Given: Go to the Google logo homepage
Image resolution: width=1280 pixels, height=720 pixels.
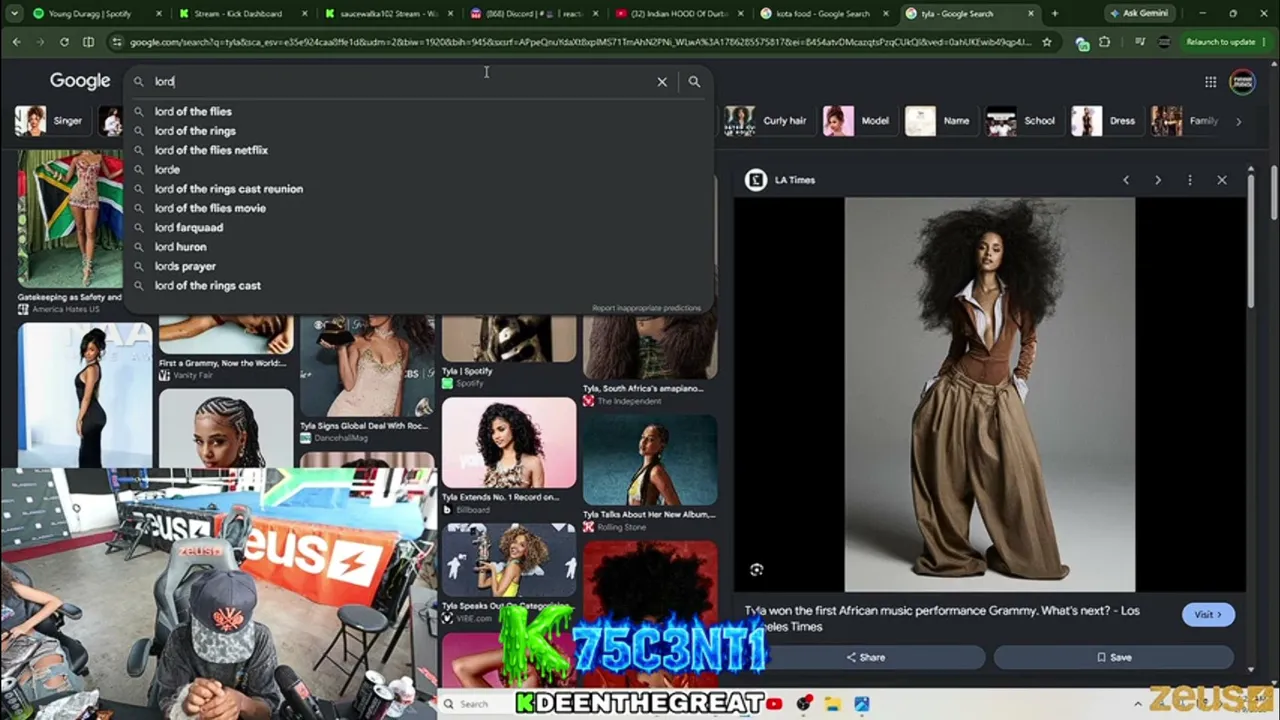Looking at the screenshot, I should click(x=80, y=81).
